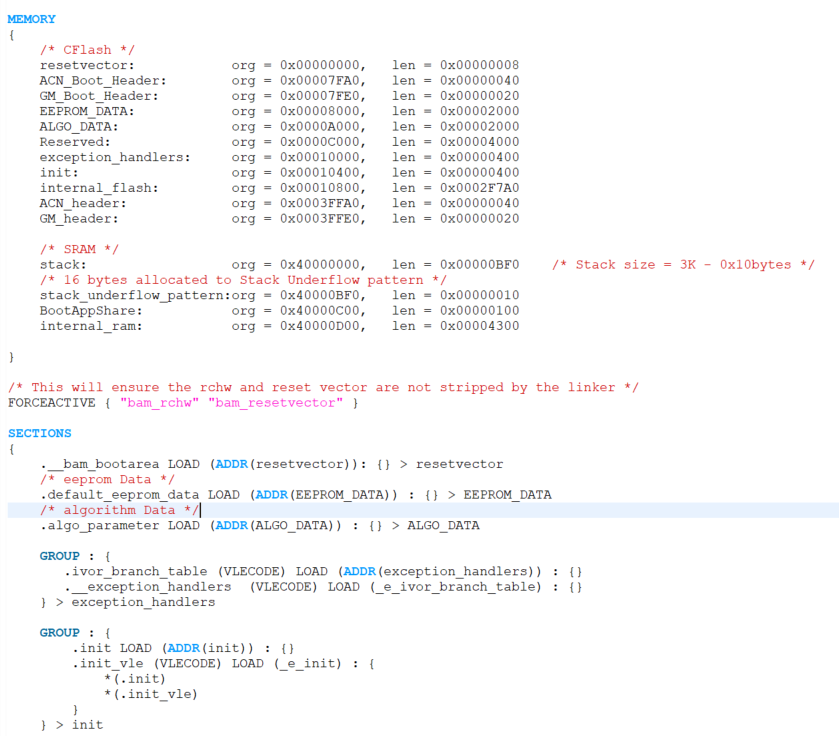Click the first GROUP keyword
Image resolution: width=839 pixels, height=736 pixels.
(58, 555)
